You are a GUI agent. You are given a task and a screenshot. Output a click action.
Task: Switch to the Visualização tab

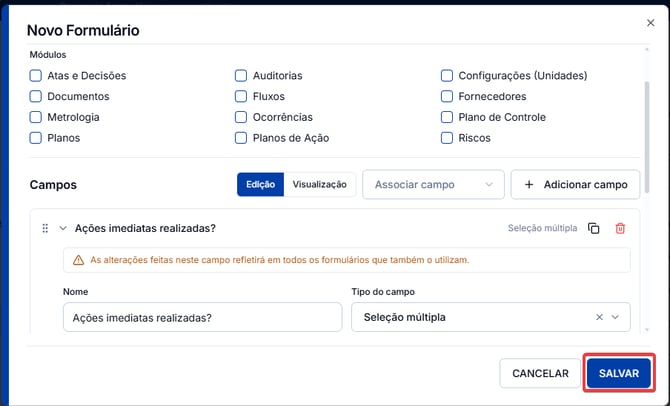click(320, 185)
